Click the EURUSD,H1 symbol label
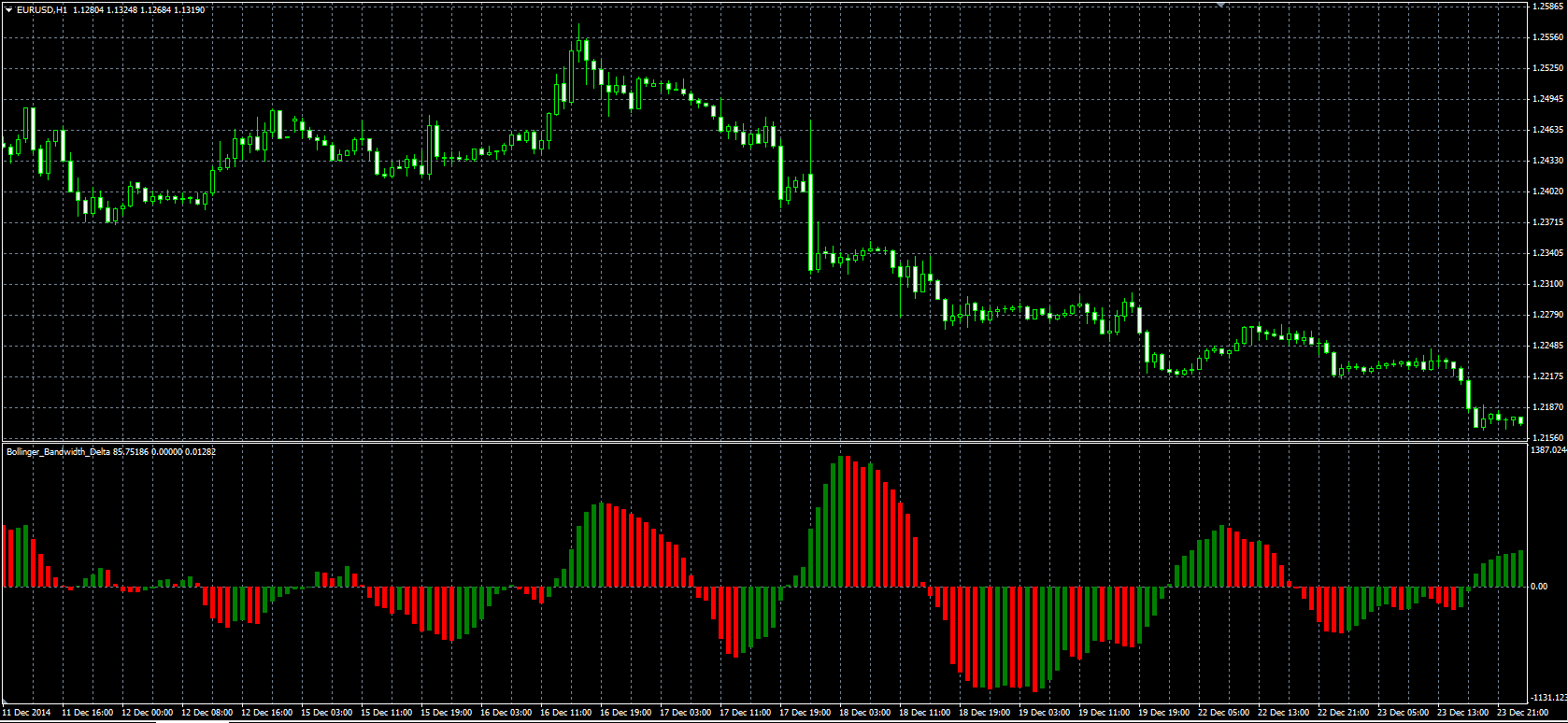 pos(42,9)
